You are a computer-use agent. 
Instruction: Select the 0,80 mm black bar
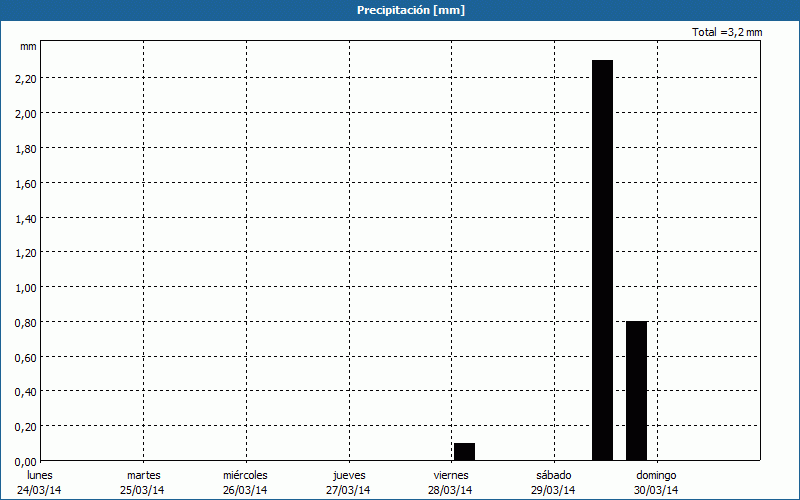[x=636, y=390]
